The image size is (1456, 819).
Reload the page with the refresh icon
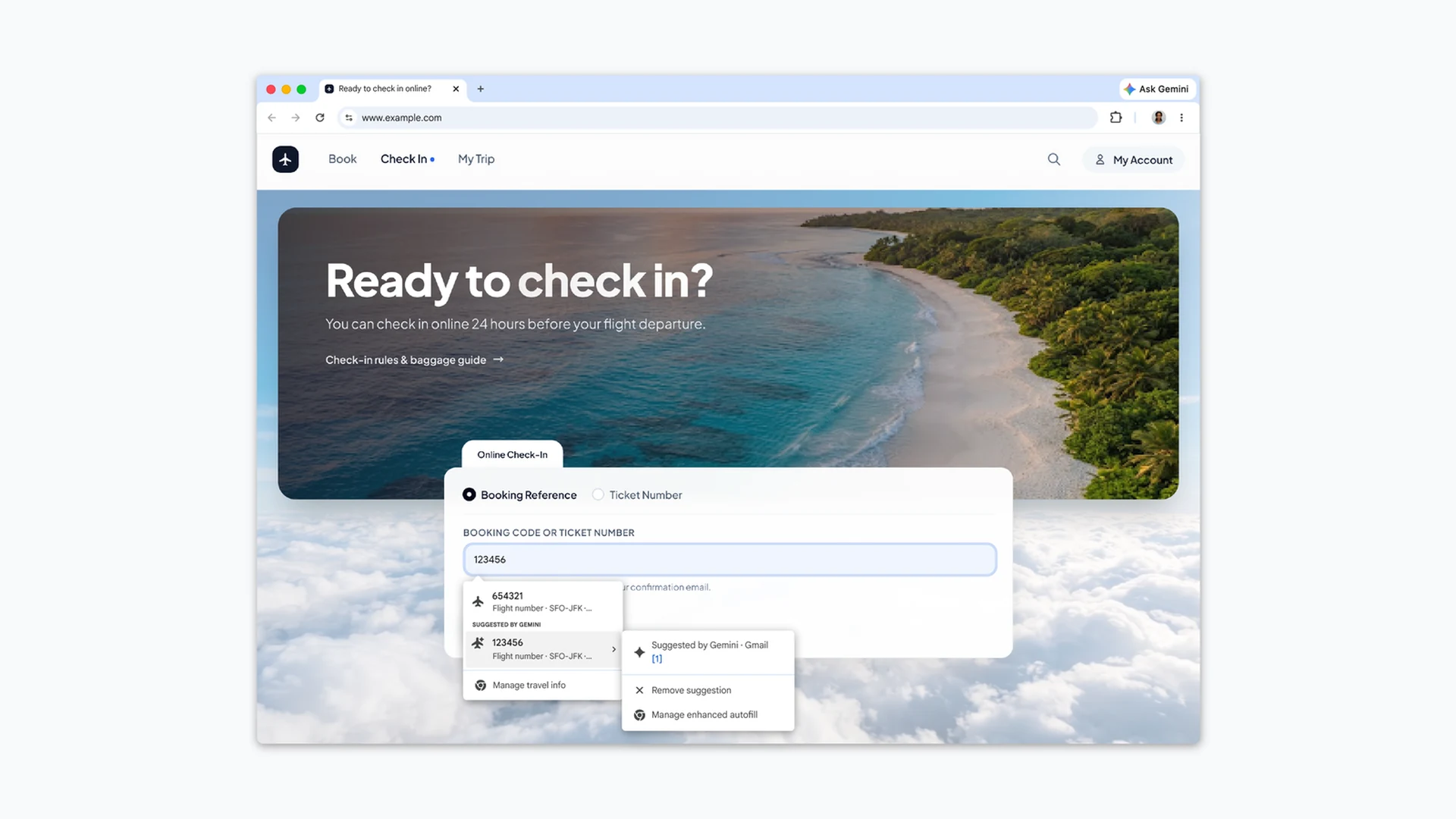tap(320, 118)
